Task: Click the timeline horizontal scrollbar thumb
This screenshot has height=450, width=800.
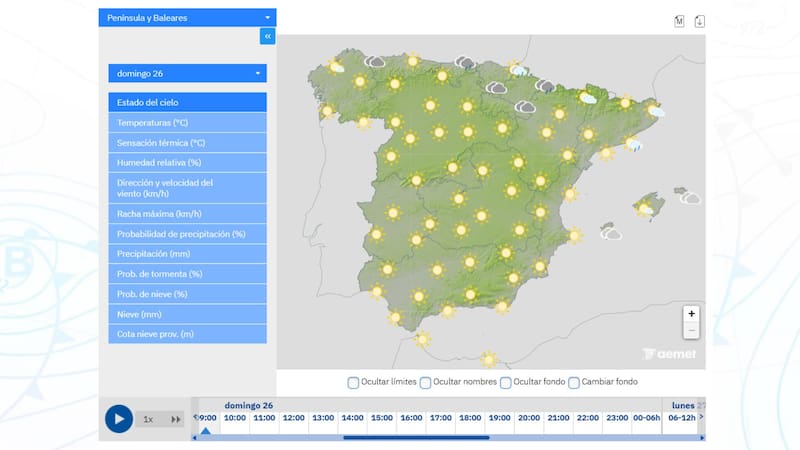Action: point(416,438)
